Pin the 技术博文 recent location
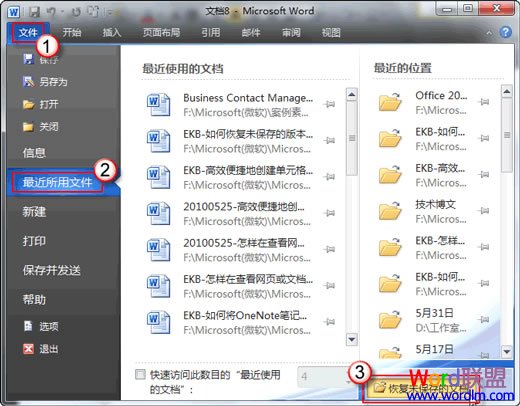The width and height of the screenshot is (520, 406). click(x=484, y=211)
